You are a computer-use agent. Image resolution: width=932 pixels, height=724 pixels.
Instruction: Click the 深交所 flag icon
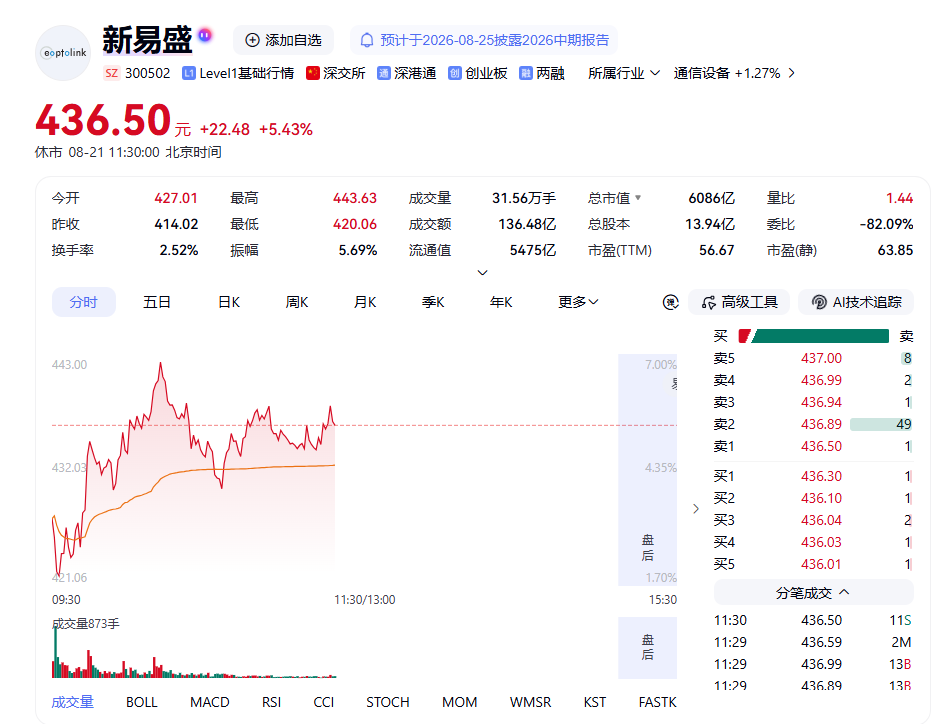tap(313, 73)
